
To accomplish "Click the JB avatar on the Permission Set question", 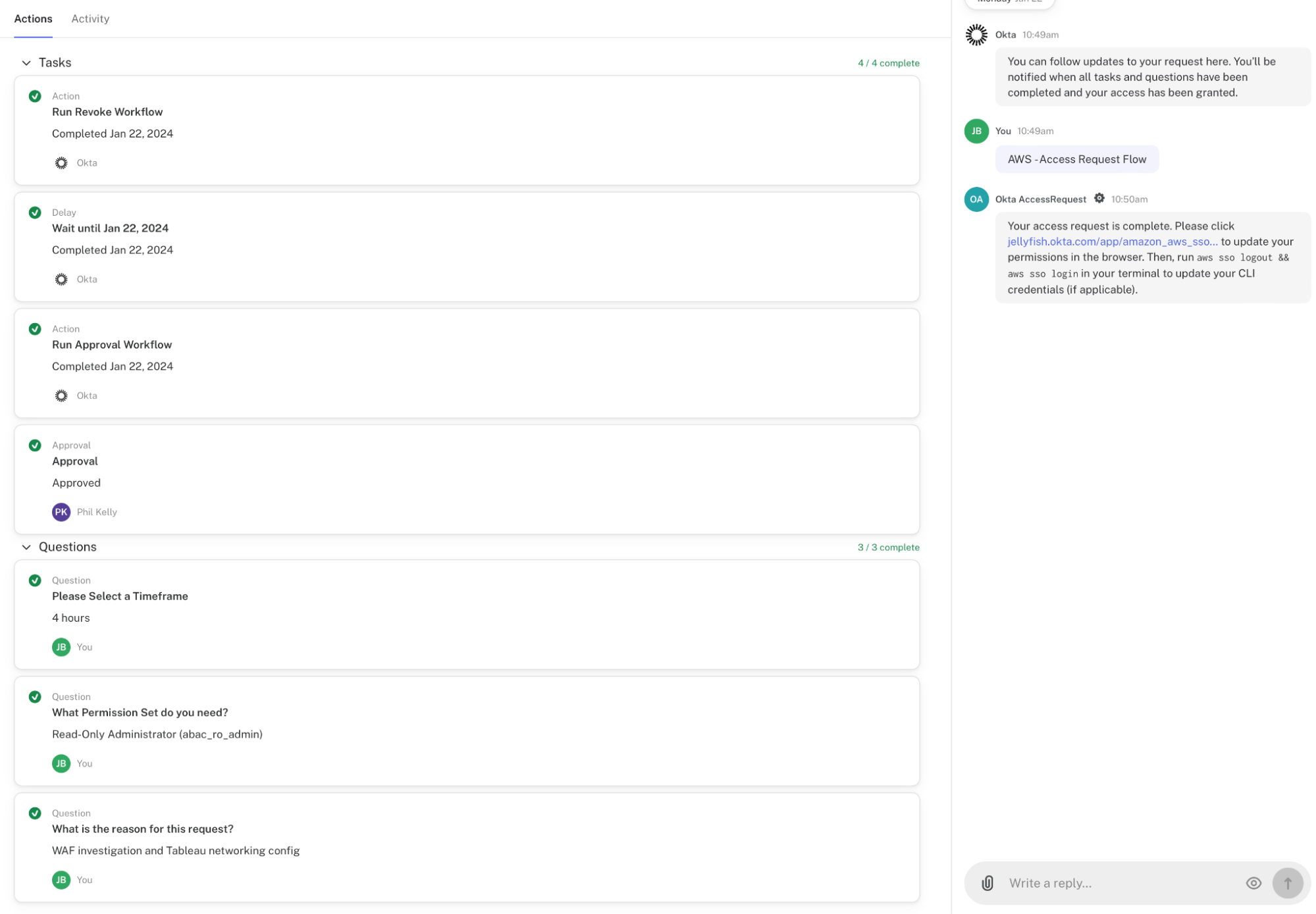I will click(x=61, y=763).
